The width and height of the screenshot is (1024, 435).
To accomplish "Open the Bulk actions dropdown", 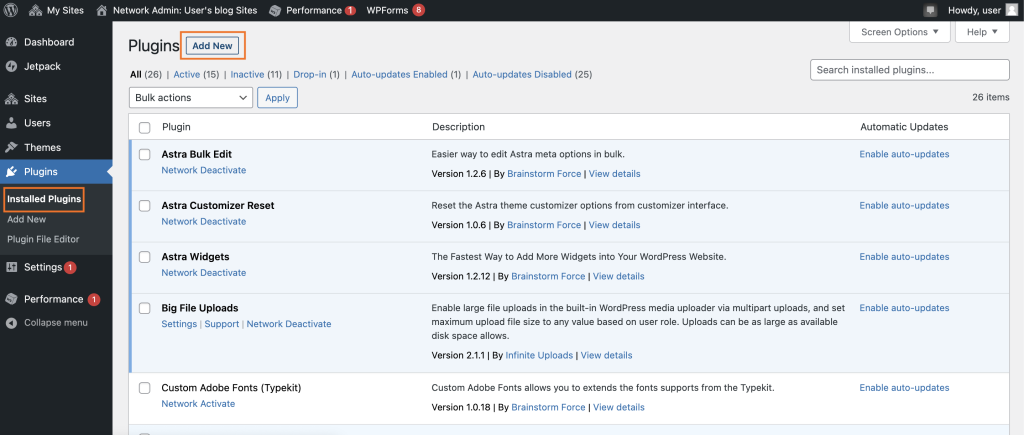I will 191,97.
